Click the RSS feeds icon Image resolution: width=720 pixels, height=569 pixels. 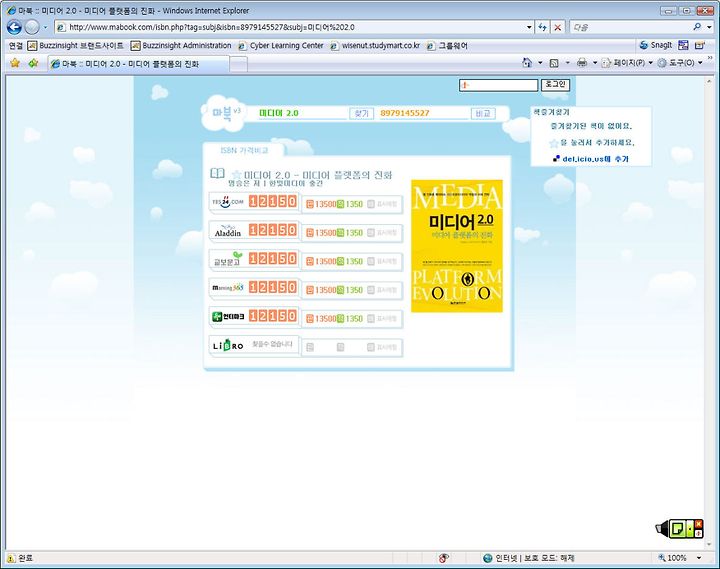click(x=554, y=63)
